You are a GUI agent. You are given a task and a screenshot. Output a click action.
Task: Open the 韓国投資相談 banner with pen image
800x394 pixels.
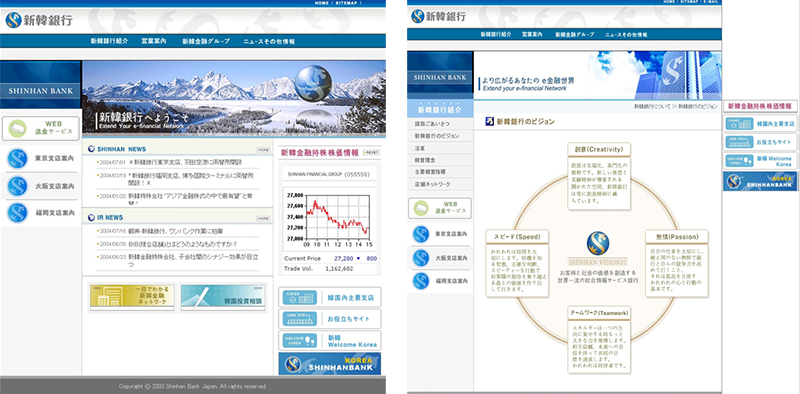[223, 298]
